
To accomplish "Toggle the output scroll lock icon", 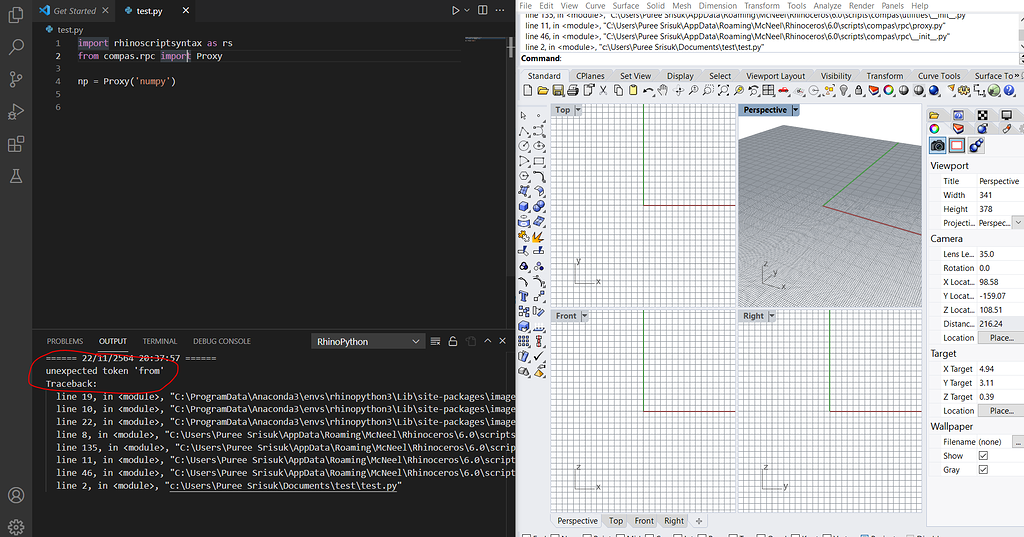I will 453,341.
